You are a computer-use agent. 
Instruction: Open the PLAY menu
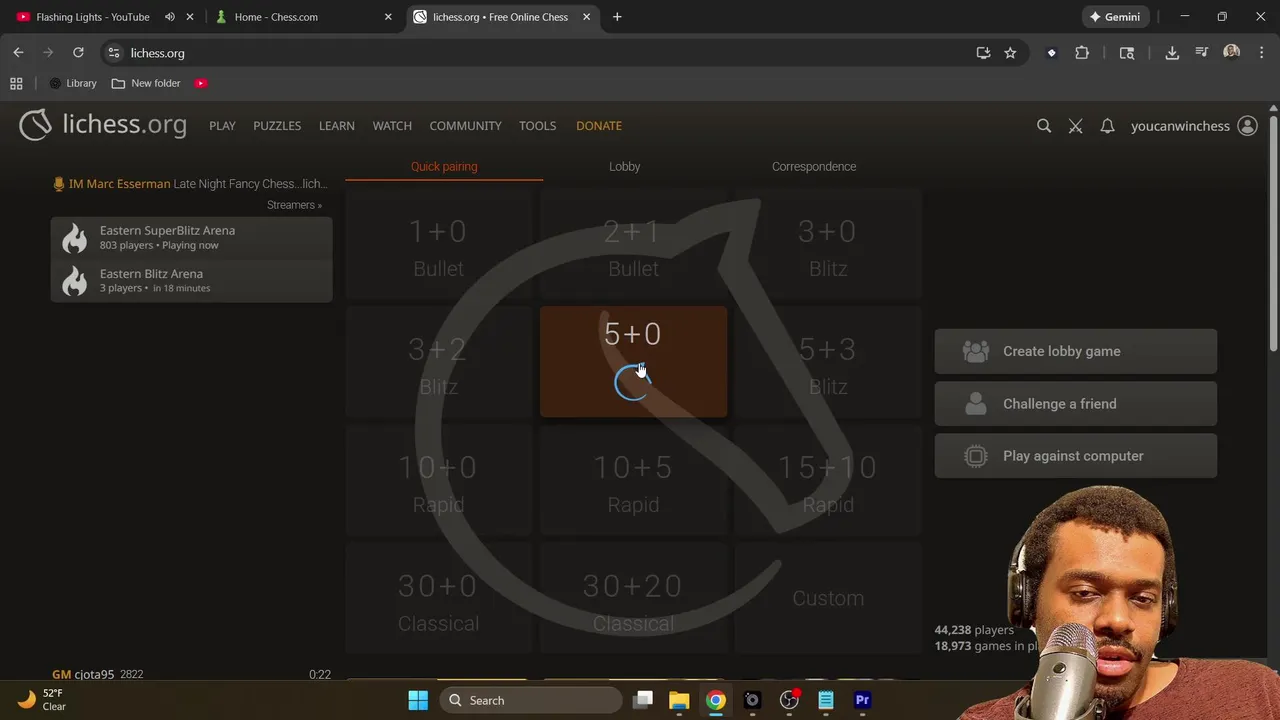pos(222,126)
